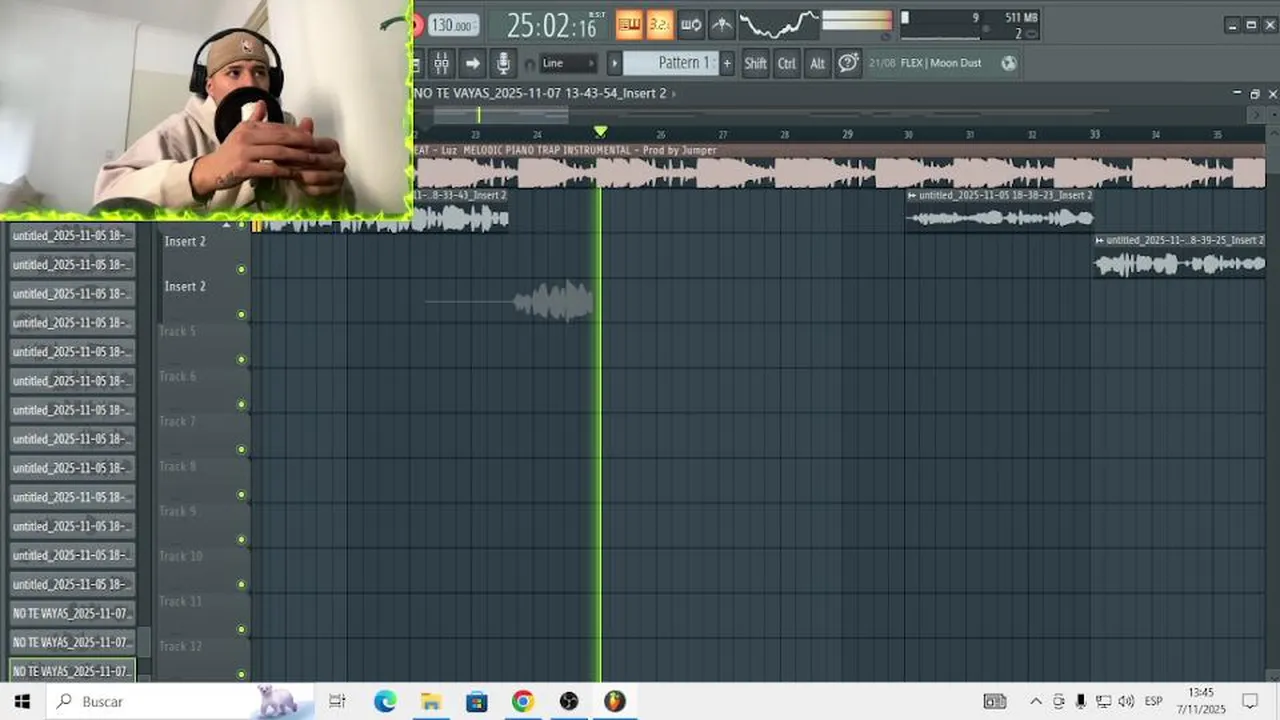Click the Track 5 header label
Image resolution: width=1280 pixels, height=720 pixels.
[177, 331]
